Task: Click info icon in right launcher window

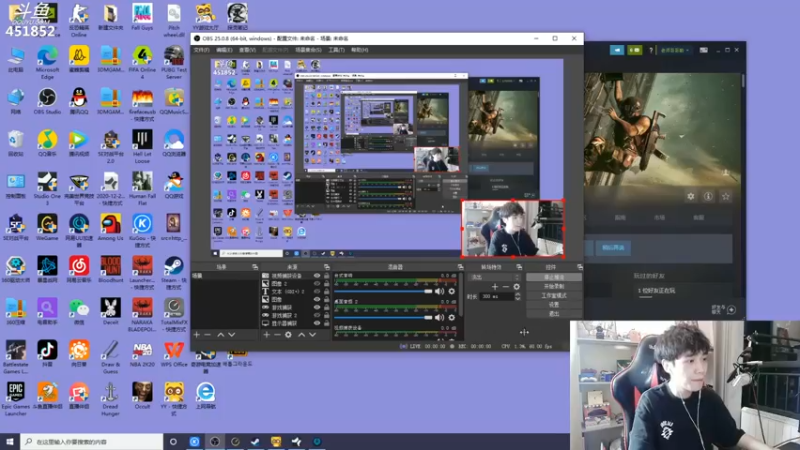Action: tap(708, 196)
